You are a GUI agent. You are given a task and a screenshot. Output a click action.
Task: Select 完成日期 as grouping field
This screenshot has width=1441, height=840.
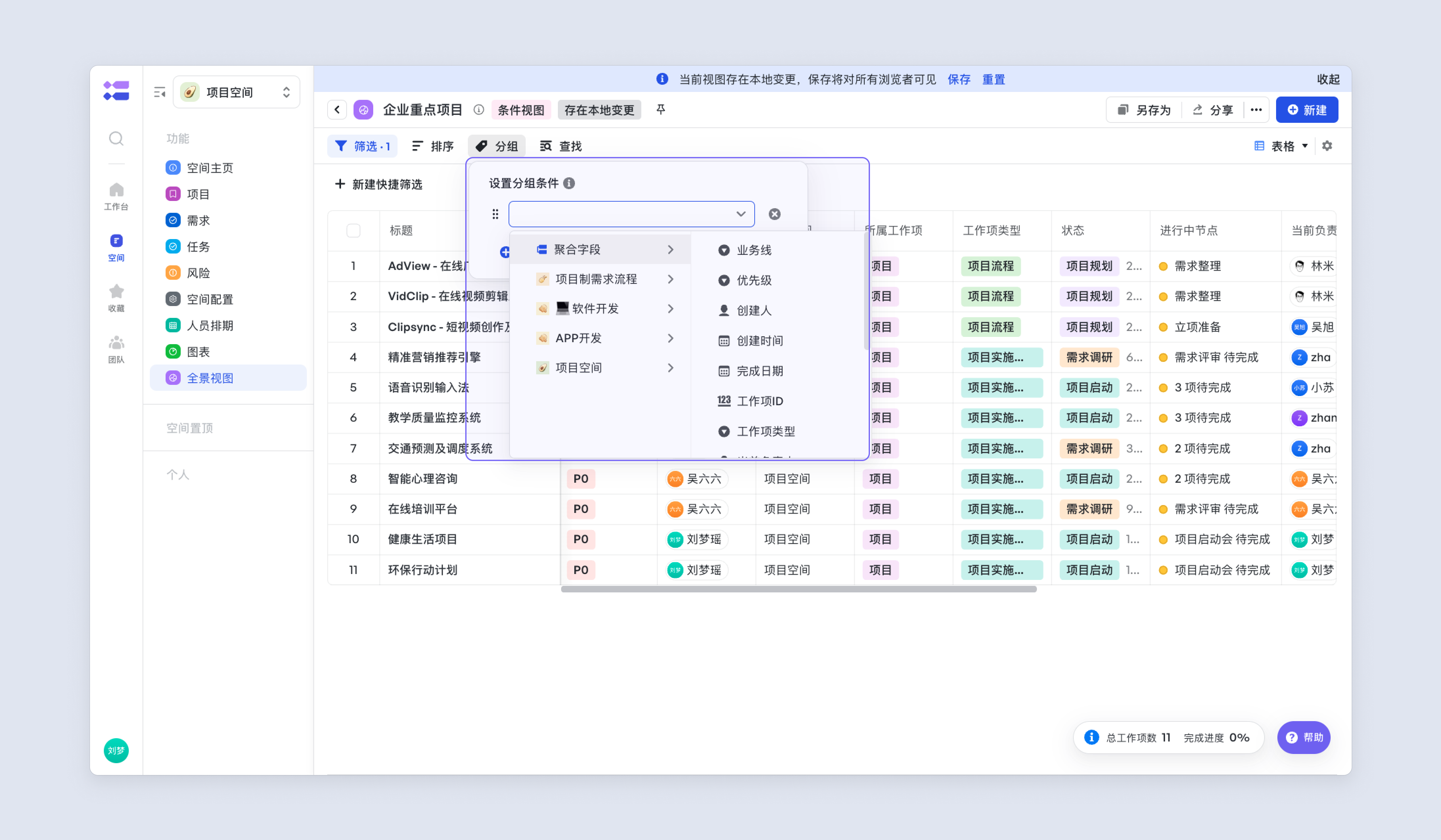tap(778, 371)
